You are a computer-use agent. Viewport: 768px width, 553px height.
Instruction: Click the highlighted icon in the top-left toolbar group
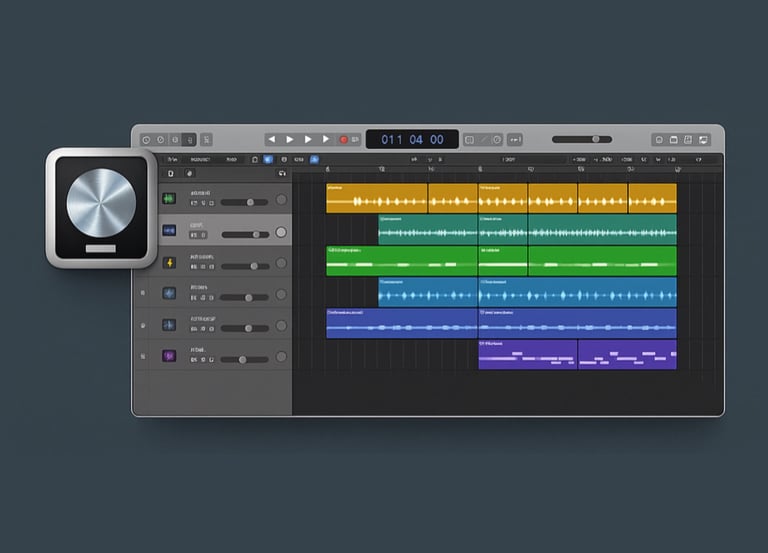click(x=189, y=140)
